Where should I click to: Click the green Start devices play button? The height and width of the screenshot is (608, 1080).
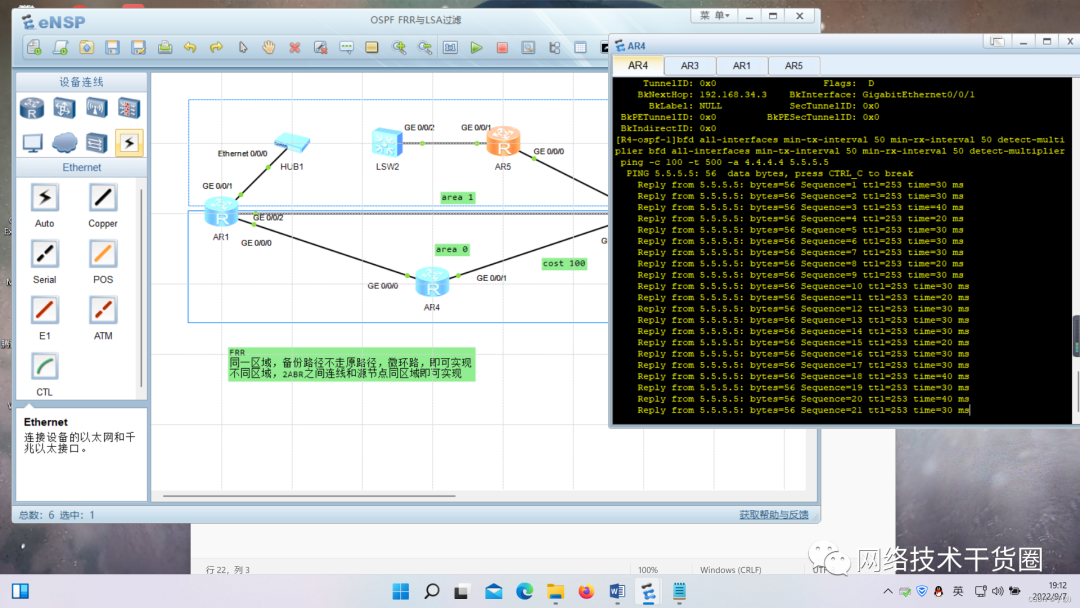pyautogui.click(x=476, y=47)
